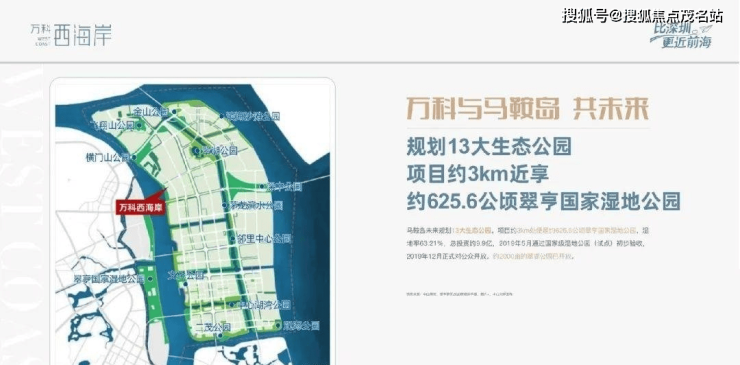
Task: Click the 约625.6公顷翠亨国家湿地公园 heading
Action: tap(544, 202)
